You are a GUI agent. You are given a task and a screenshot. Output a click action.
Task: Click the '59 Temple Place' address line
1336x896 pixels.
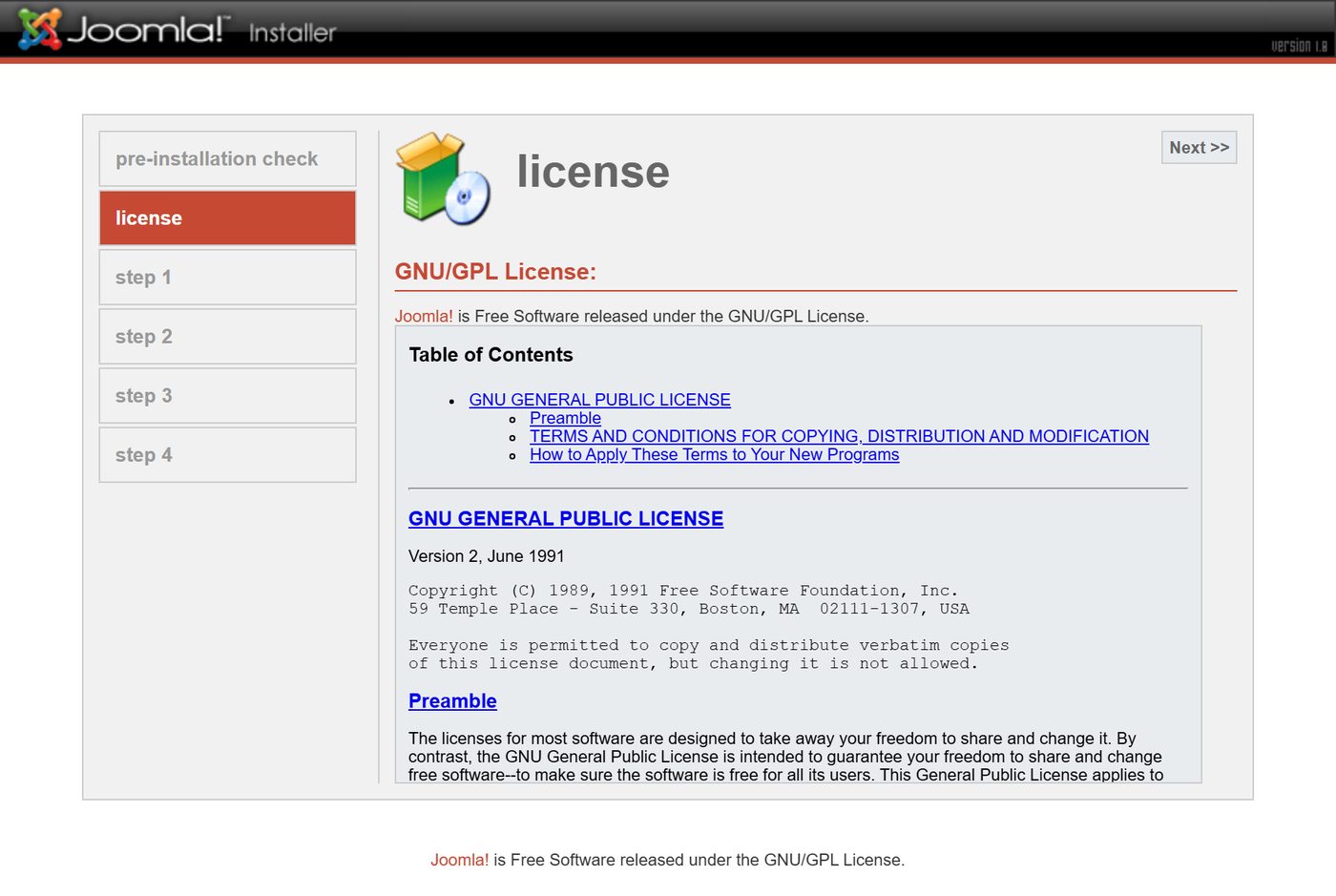pyautogui.click(x=689, y=609)
